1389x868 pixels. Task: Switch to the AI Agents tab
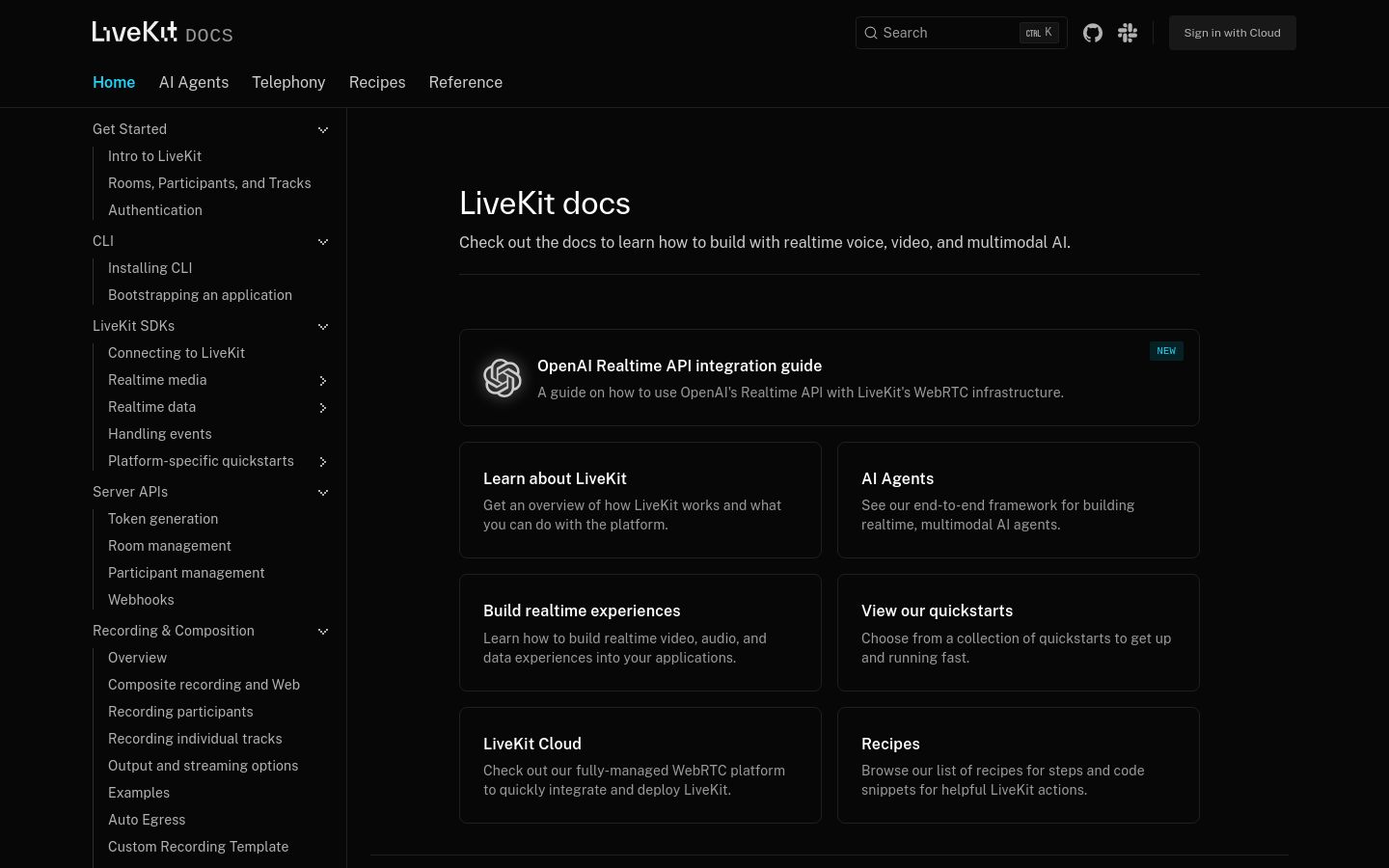pos(194,83)
